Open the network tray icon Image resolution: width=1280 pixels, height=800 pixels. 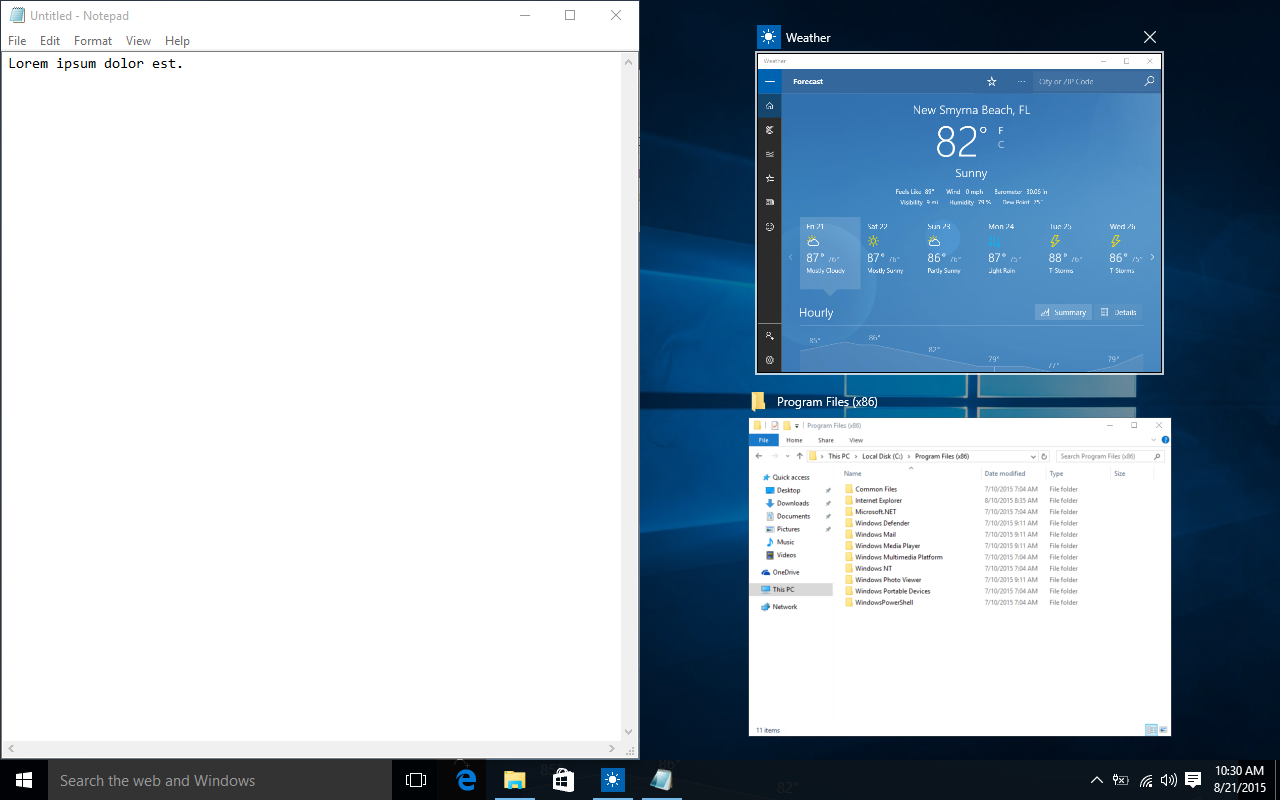1146,780
